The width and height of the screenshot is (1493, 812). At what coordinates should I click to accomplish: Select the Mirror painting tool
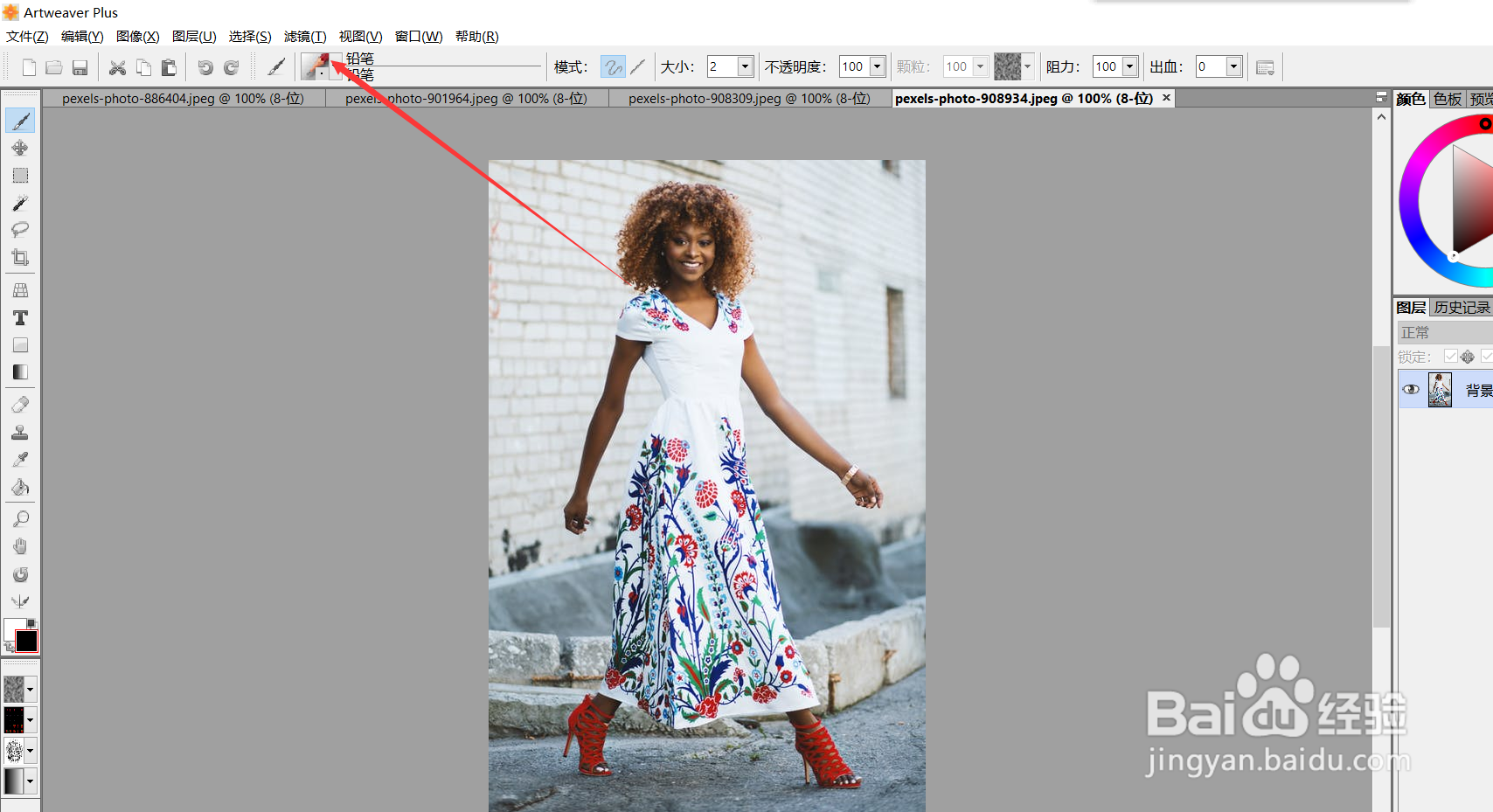(20, 601)
